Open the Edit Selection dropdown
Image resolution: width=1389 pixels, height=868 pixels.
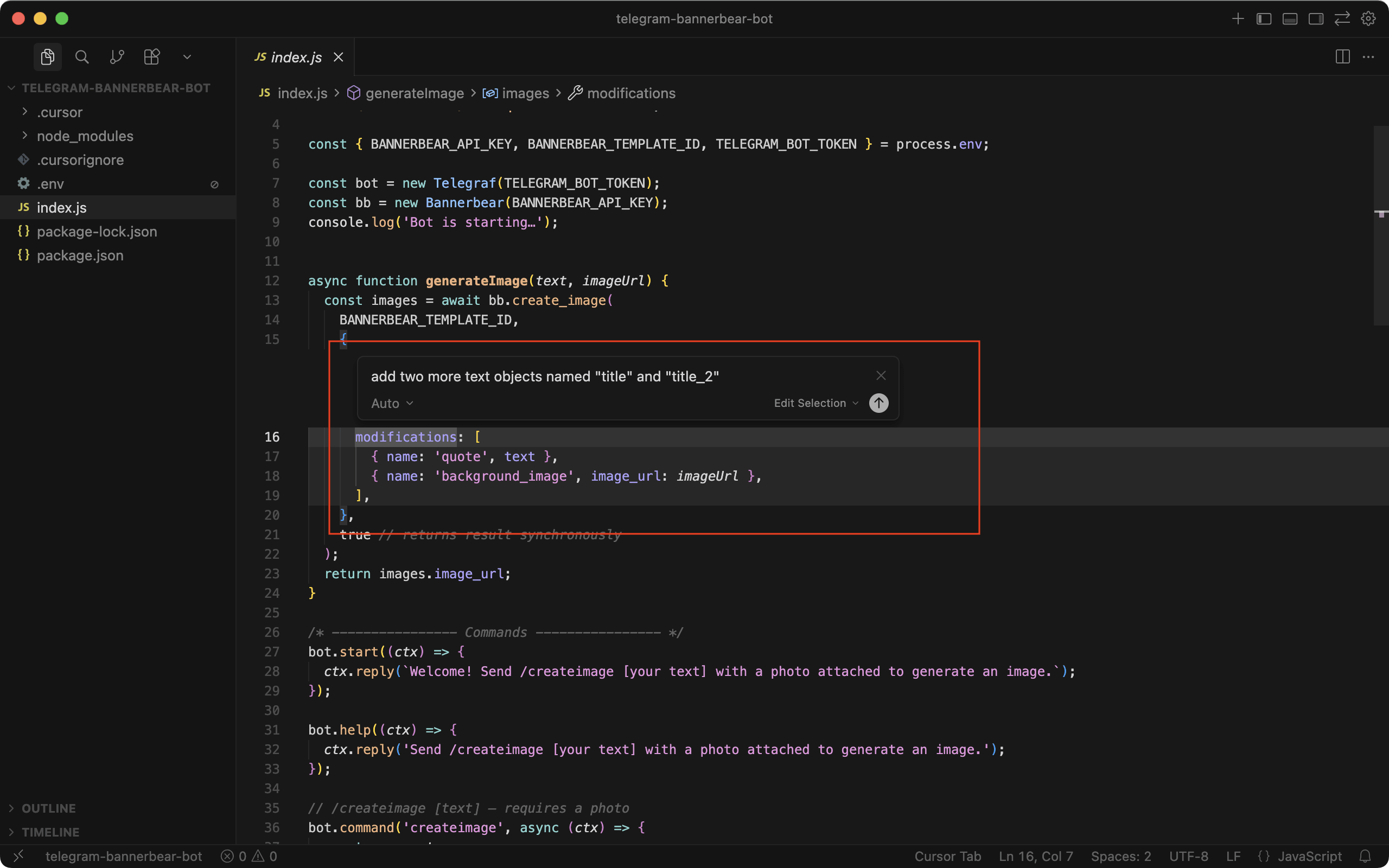point(814,403)
